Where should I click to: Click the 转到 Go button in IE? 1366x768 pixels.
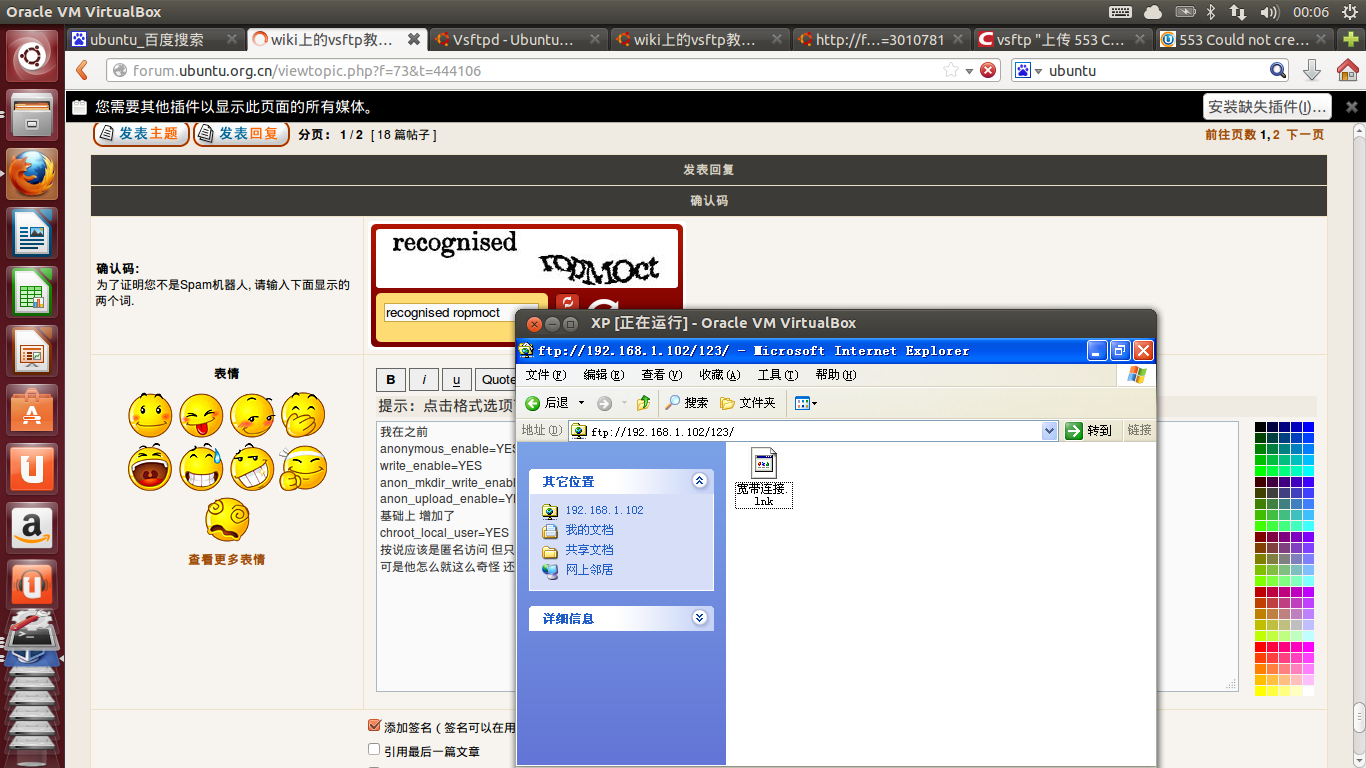click(1090, 430)
